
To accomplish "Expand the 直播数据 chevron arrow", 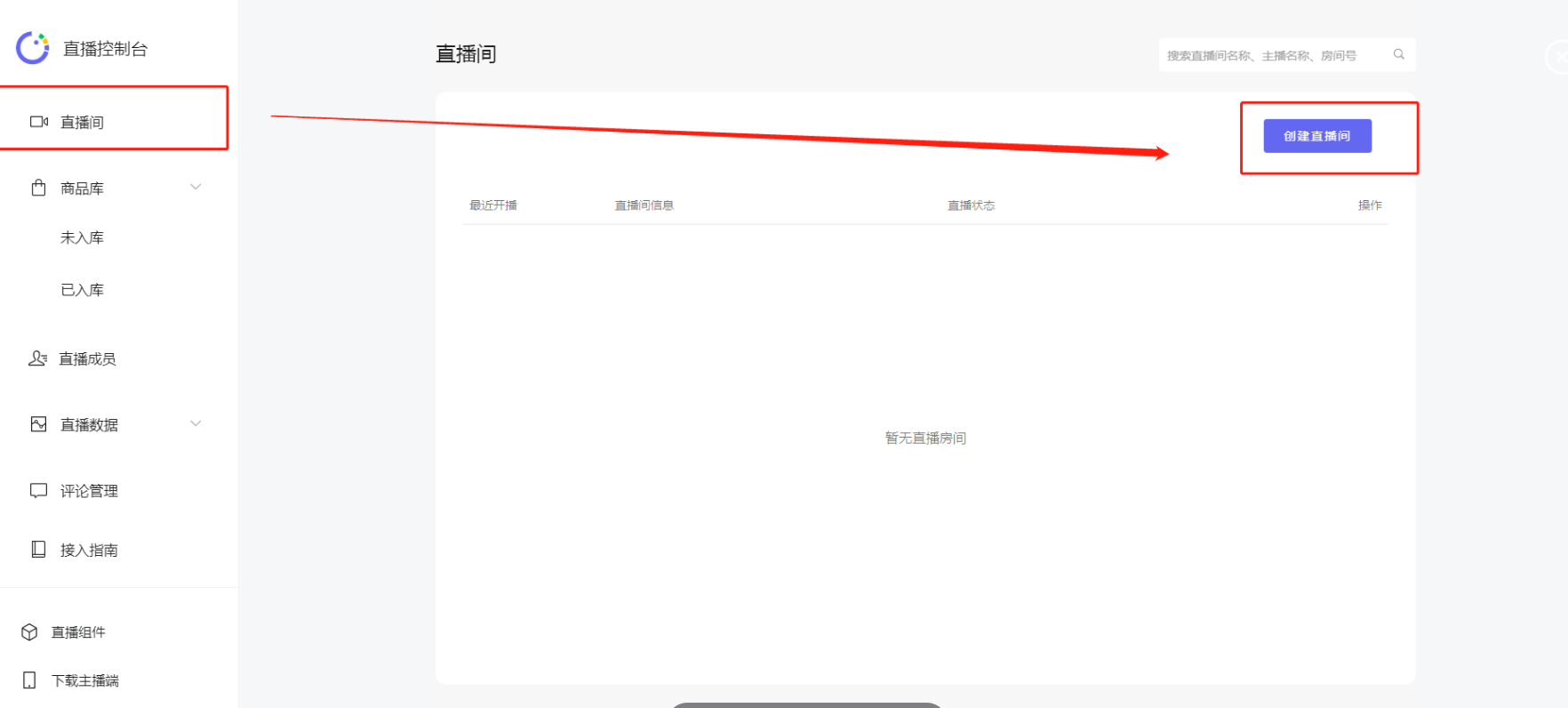I will (x=196, y=423).
